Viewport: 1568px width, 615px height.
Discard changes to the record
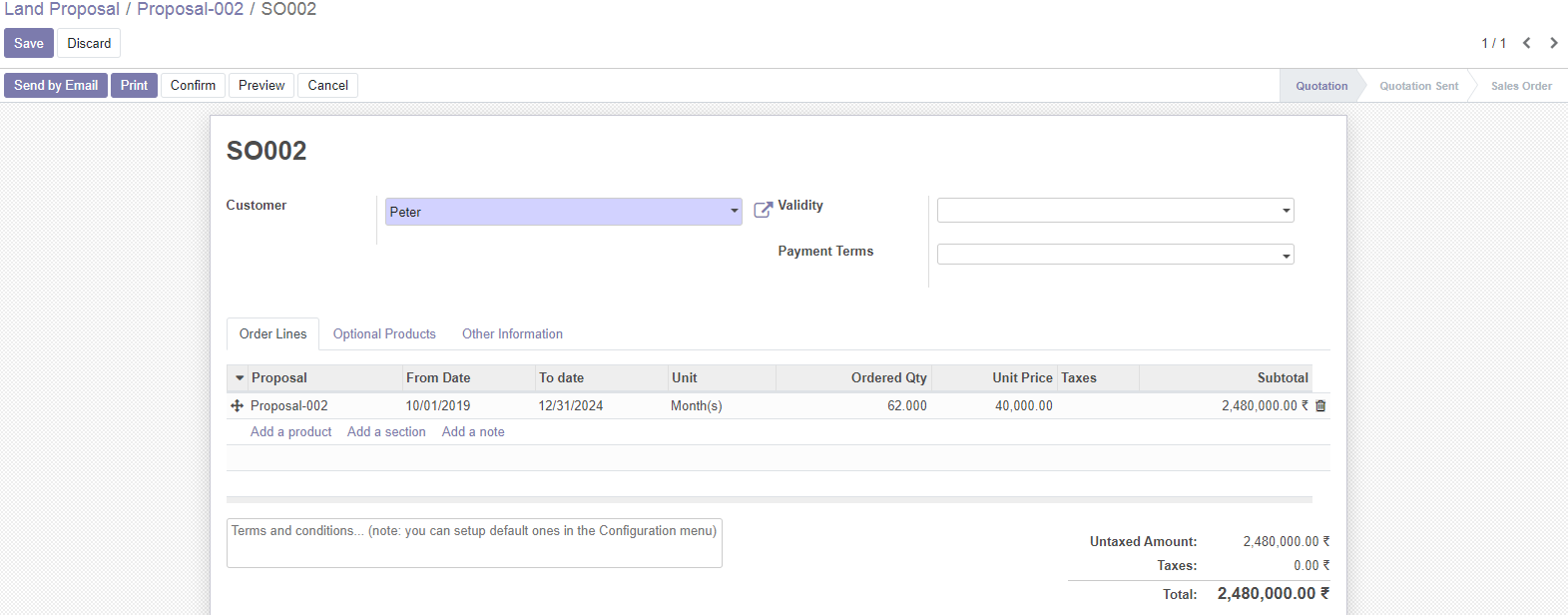(89, 43)
